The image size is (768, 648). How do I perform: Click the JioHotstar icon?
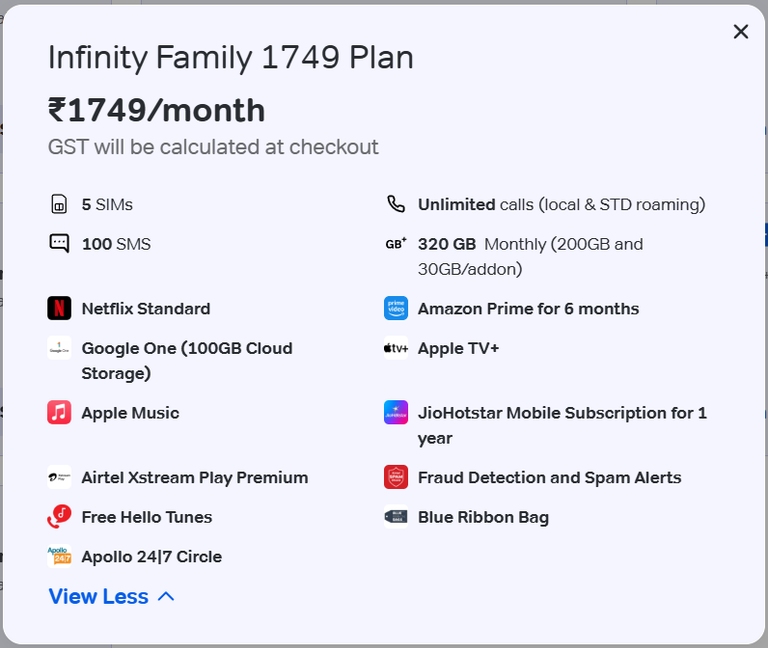396,412
